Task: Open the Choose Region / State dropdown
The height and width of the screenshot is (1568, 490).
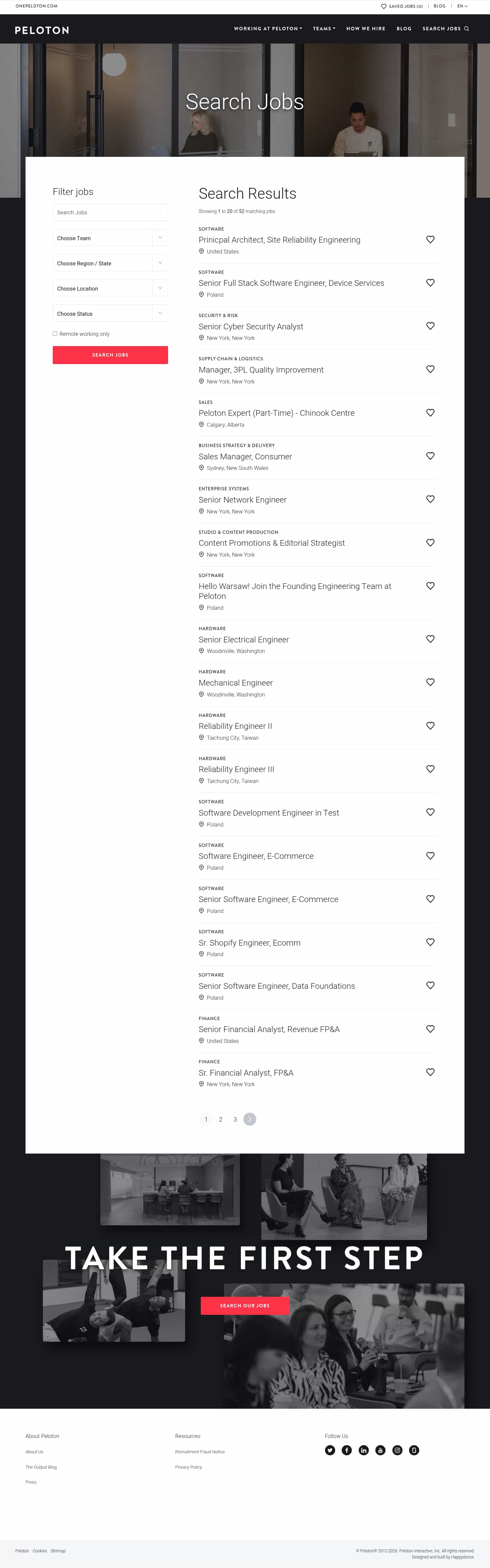Action: point(110,263)
